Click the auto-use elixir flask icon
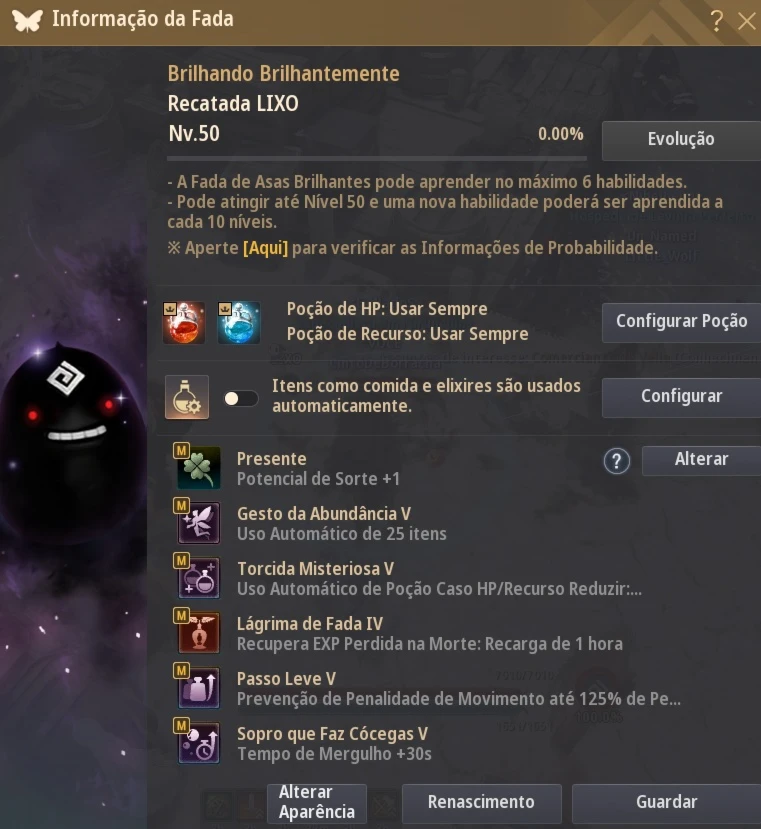Image resolution: width=761 pixels, height=829 pixels. tap(187, 397)
